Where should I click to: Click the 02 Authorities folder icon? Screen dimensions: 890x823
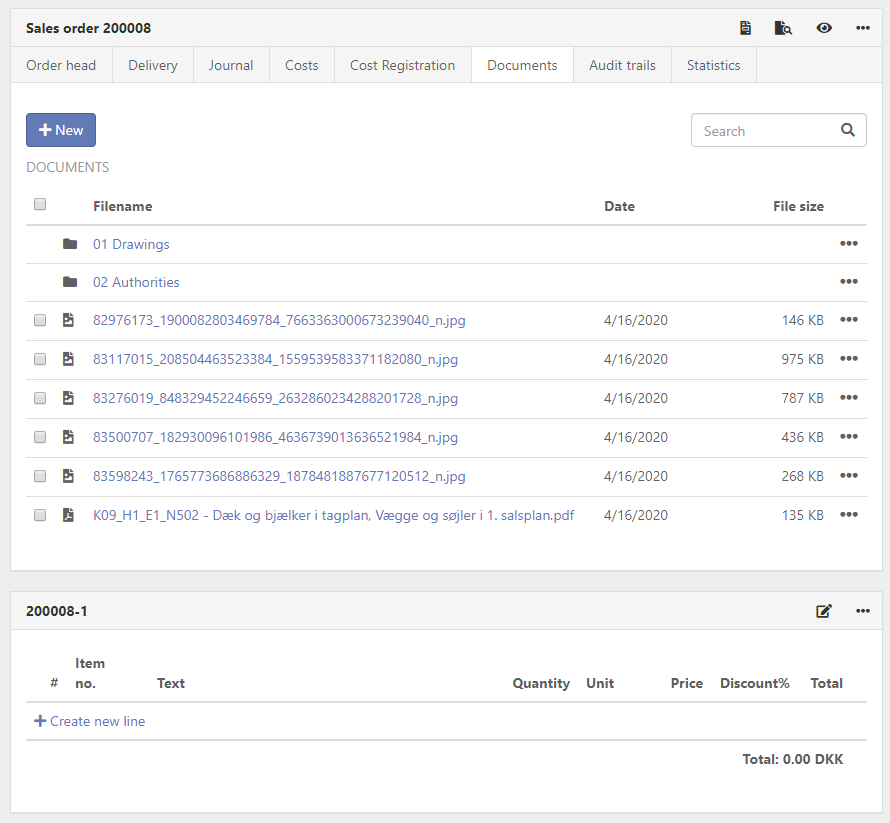[70, 282]
